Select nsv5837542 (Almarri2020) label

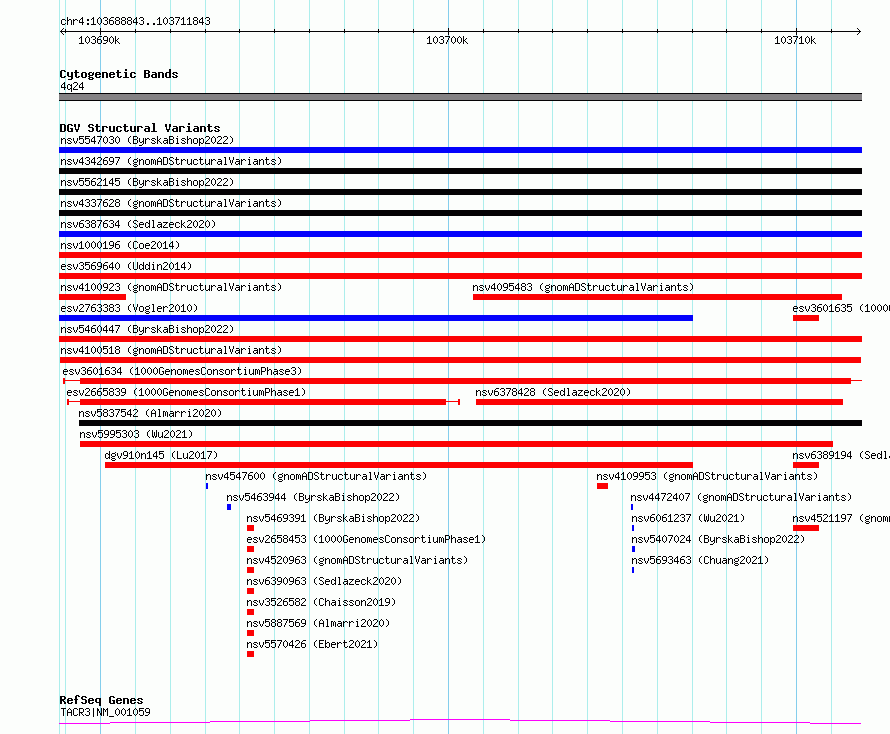[150, 413]
